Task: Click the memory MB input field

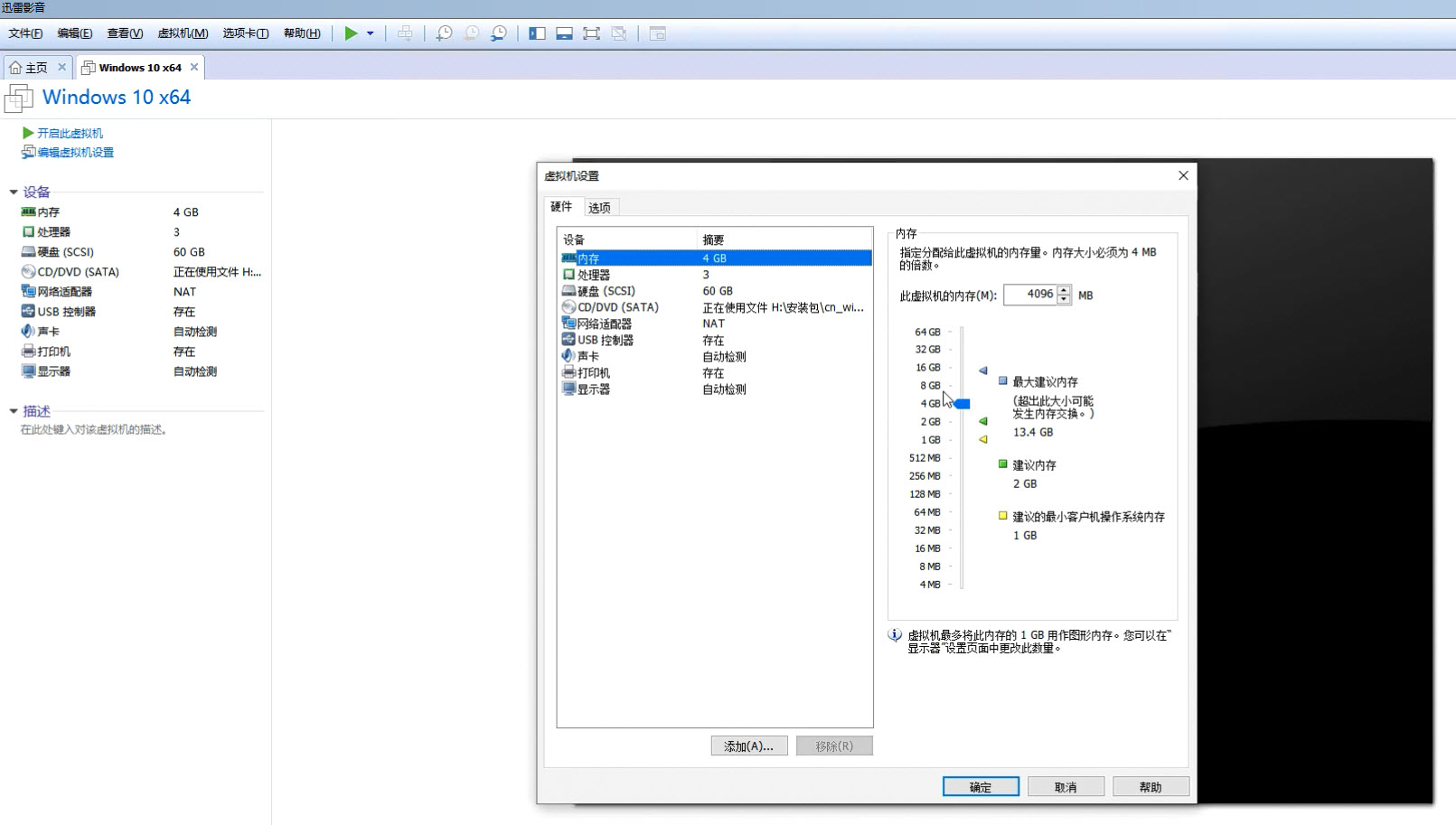Action: tap(1029, 295)
